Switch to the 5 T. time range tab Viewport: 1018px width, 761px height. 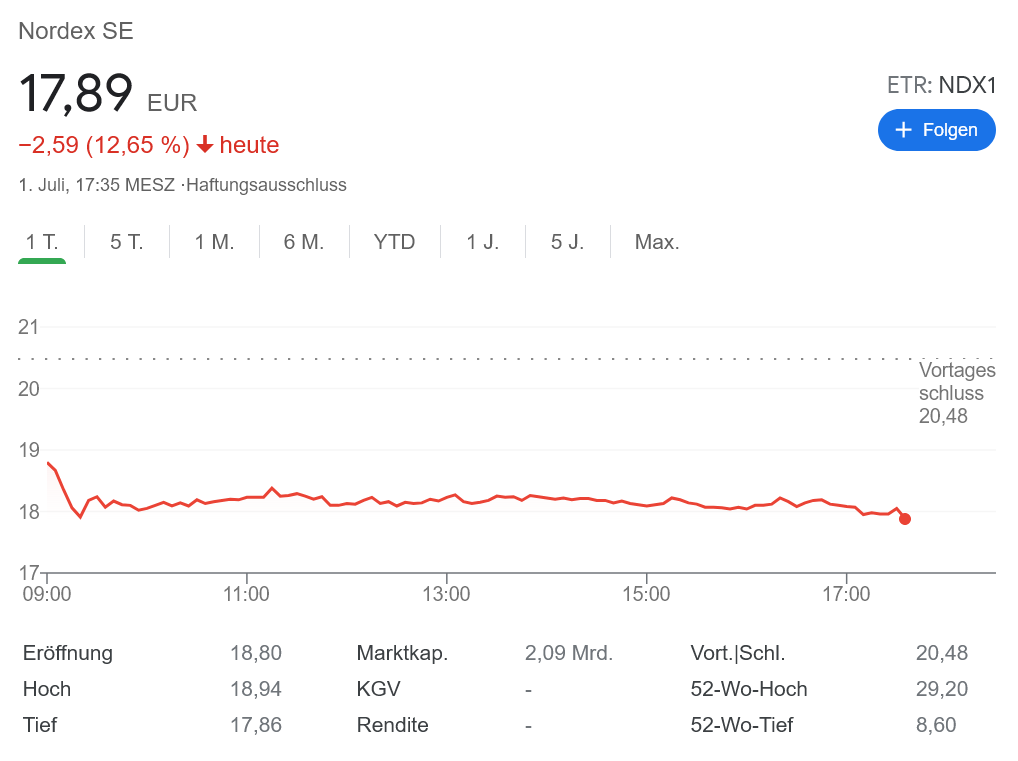[126, 241]
